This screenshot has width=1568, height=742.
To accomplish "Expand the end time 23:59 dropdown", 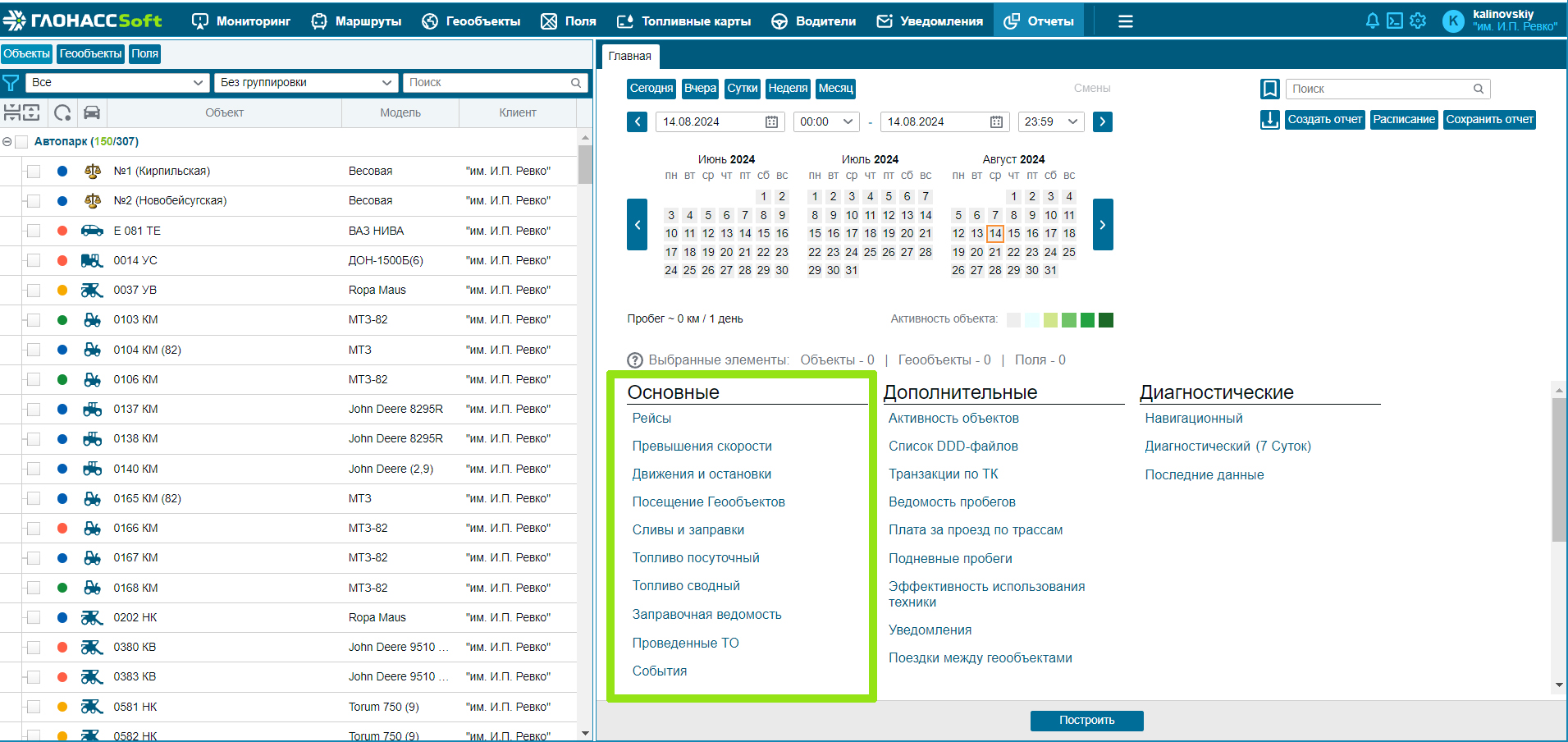I will (1051, 121).
